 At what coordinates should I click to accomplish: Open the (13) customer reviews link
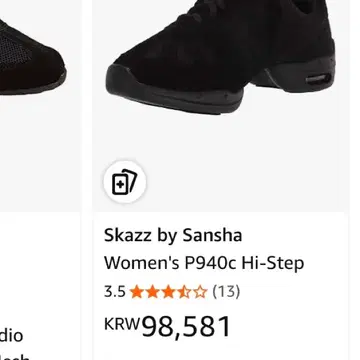pyautogui.click(x=226, y=292)
